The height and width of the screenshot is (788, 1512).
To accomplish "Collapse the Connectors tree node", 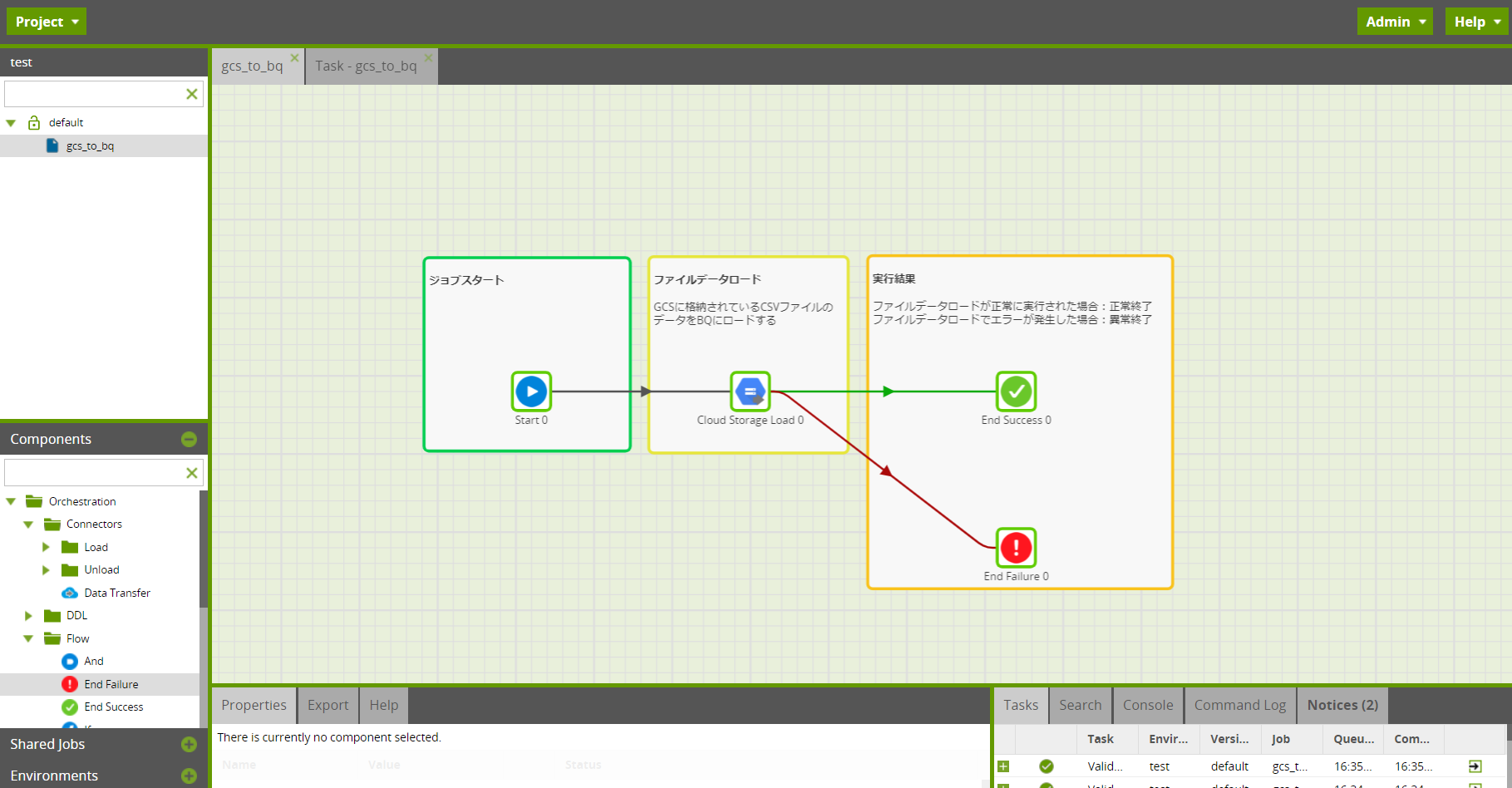I will (28, 525).
